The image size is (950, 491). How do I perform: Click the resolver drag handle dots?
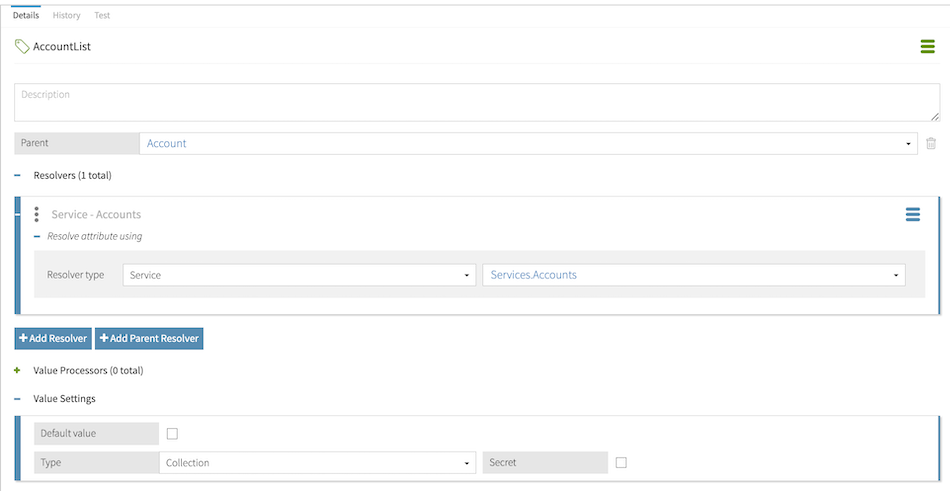[x=37, y=215]
